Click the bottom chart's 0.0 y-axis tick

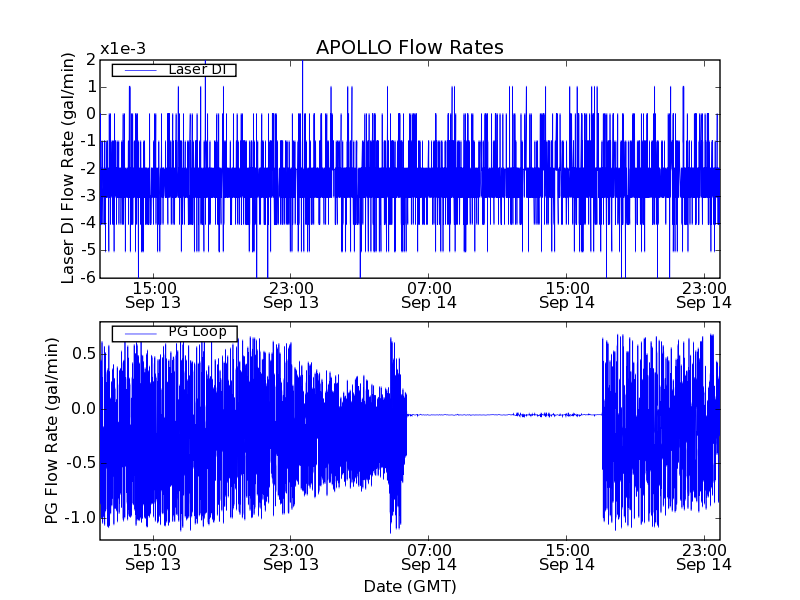[84, 408]
